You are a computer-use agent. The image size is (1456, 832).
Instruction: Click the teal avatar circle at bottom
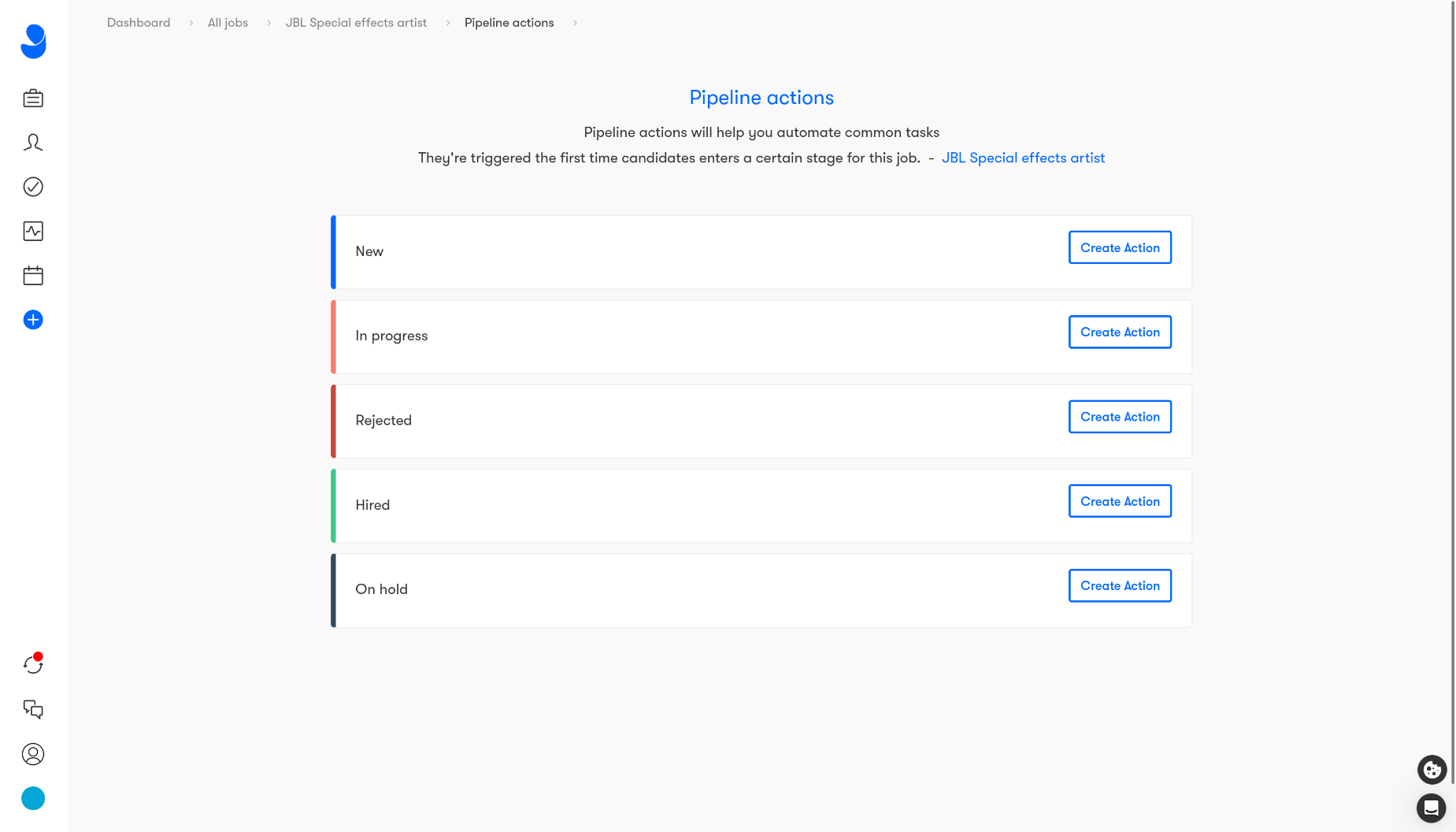click(33, 798)
